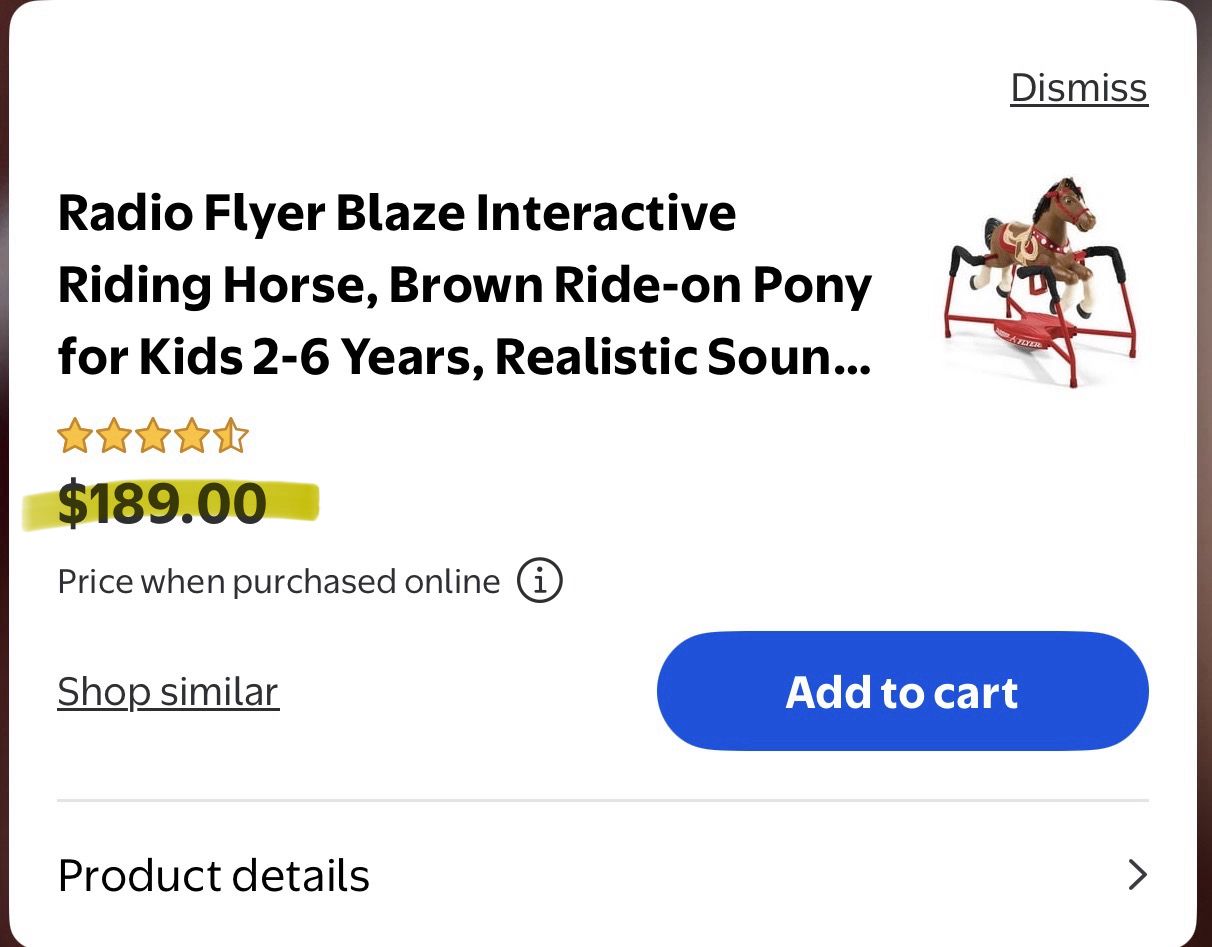This screenshot has height=947, width=1212.
Task: Click the yellow highlight behind the price
Action: [x=295, y=503]
